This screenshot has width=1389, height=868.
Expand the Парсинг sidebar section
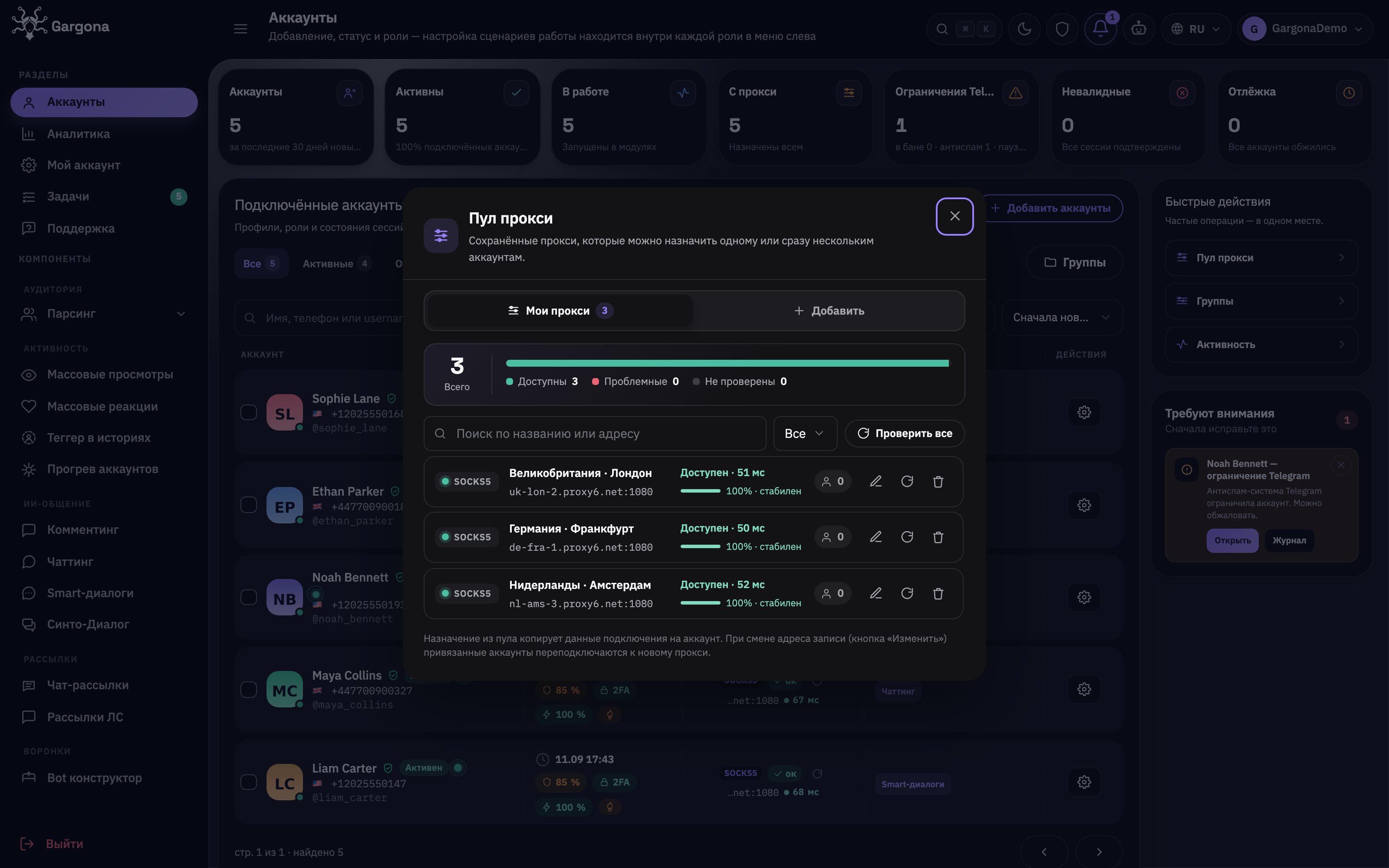click(x=104, y=313)
